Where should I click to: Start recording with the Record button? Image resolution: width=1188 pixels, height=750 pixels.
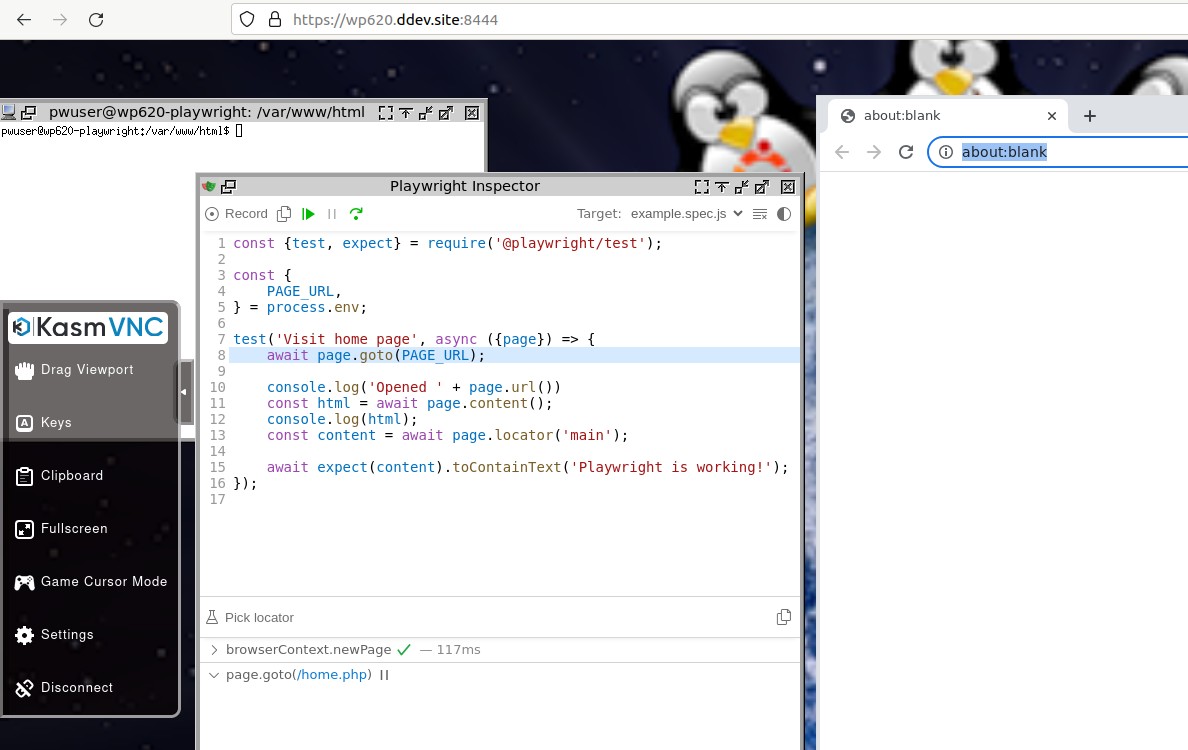[x=236, y=214]
